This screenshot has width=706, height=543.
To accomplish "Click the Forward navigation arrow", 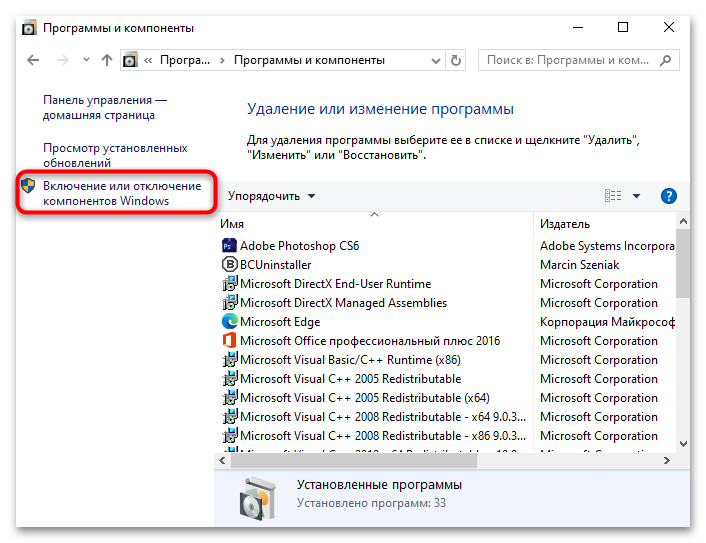I will (63, 60).
